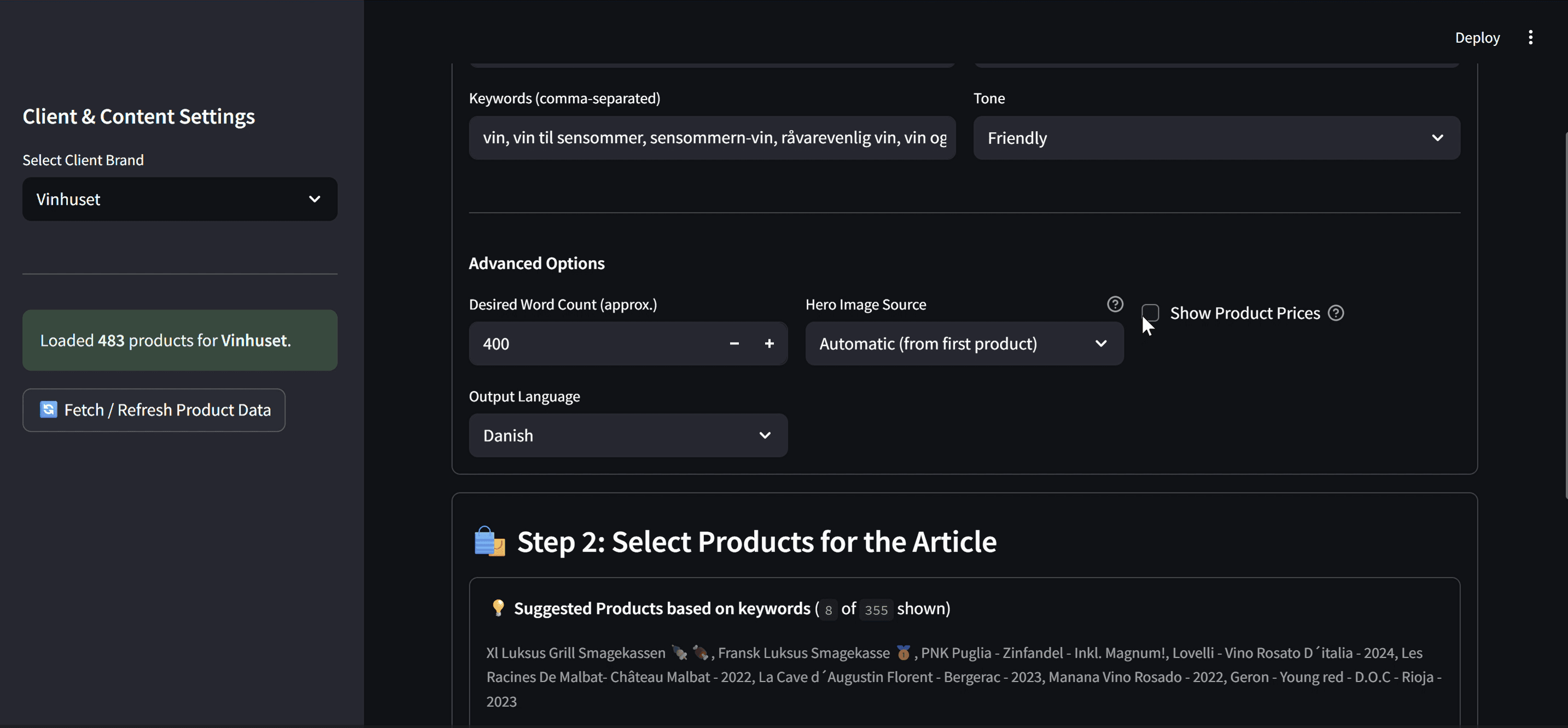Image resolution: width=1568 pixels, height=728 pixels.
Task: Click the help icon beside Show Product Prices
Action: point(1337,313)
